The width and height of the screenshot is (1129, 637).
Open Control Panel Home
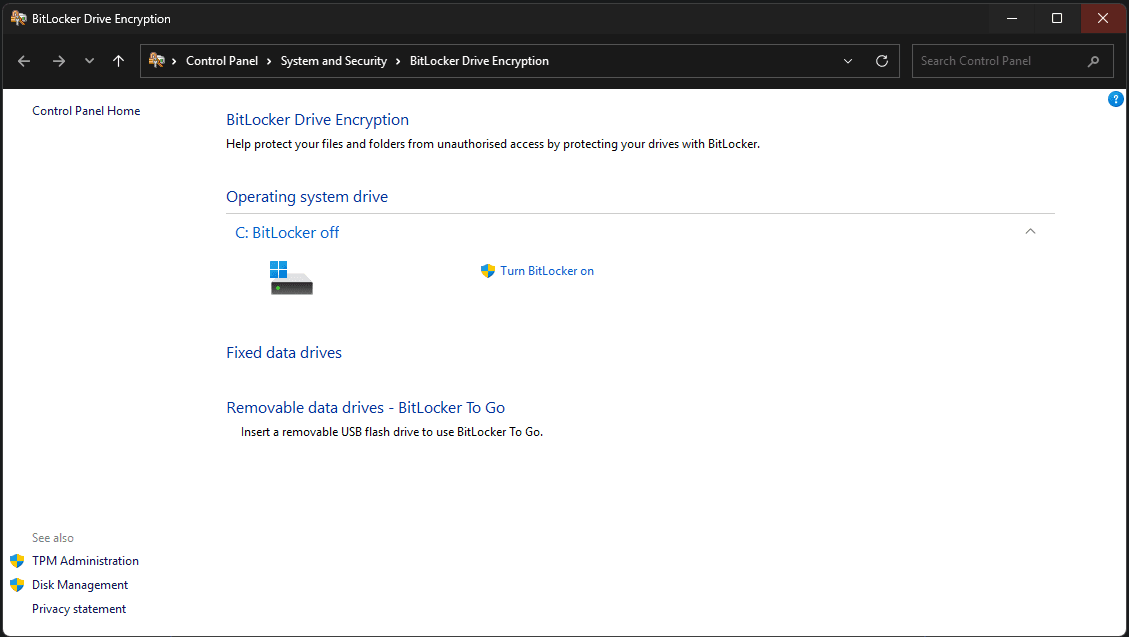coord(86,111)
